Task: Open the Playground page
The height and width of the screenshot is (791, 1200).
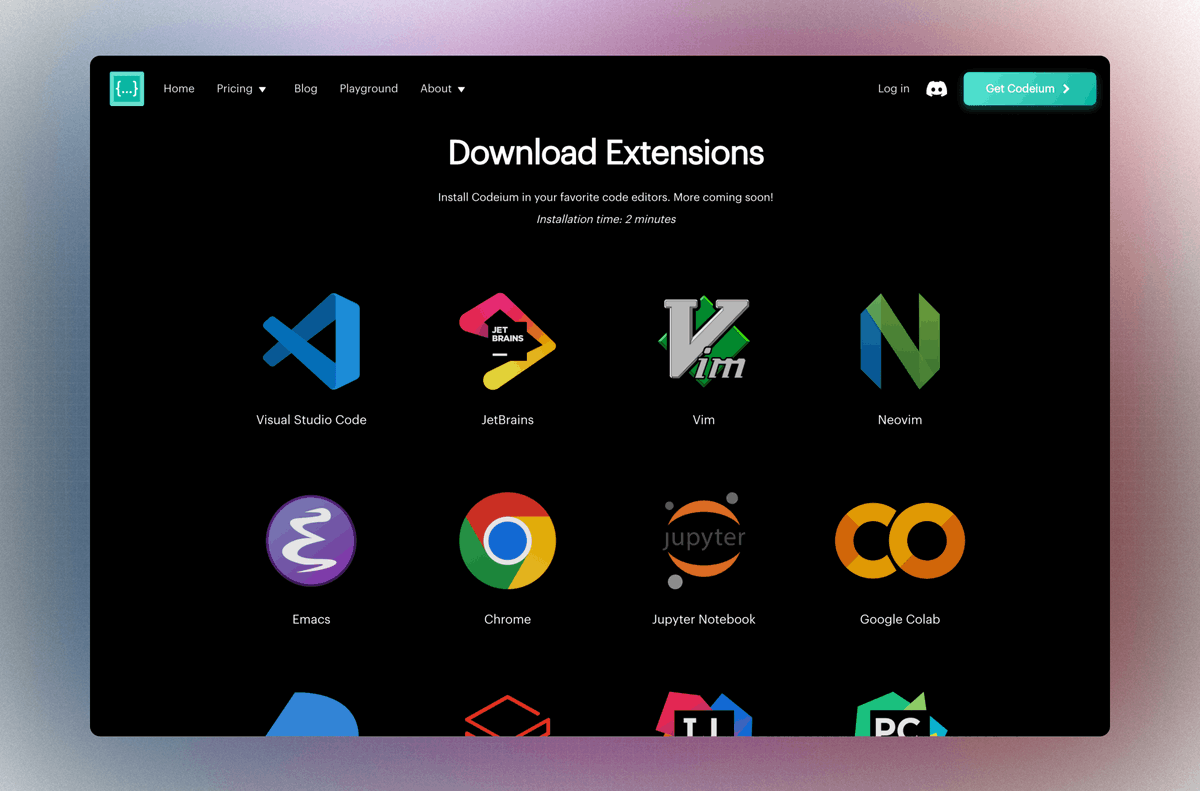Action: (369, 89)
